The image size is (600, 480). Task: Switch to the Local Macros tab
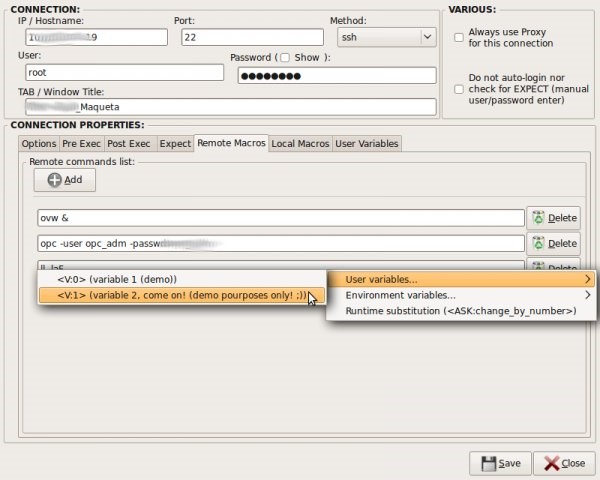pyautogui.click(x=300, y=144)
